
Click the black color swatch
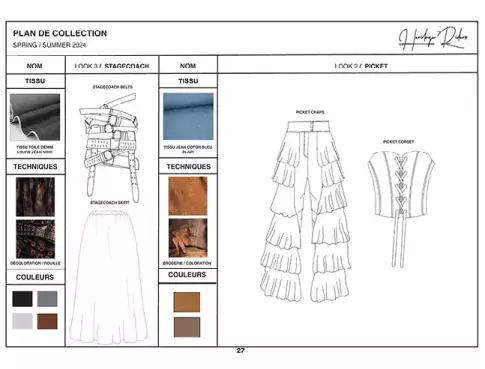point(22,299)
